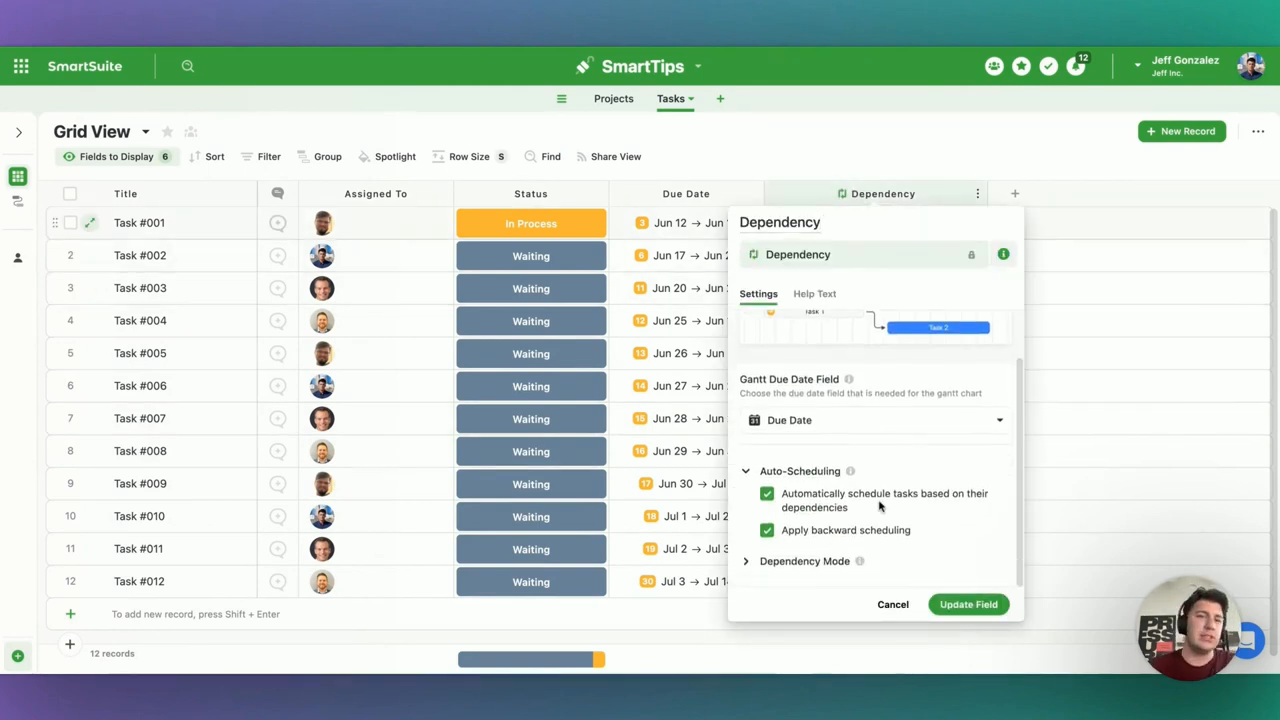Select the members icon in the left sidebar
This screenshot has height=720, width=1280.
(17, 258)
